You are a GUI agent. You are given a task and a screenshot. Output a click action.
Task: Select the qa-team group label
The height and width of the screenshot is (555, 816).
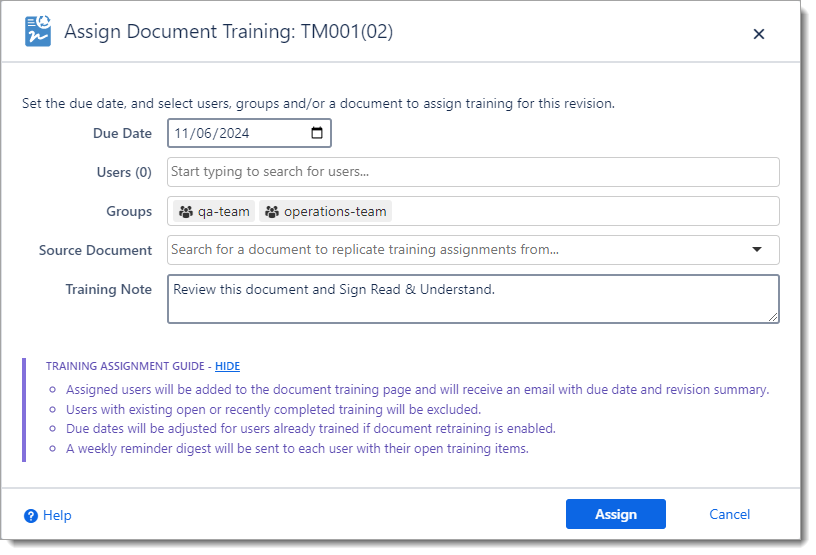click(223, 212)
